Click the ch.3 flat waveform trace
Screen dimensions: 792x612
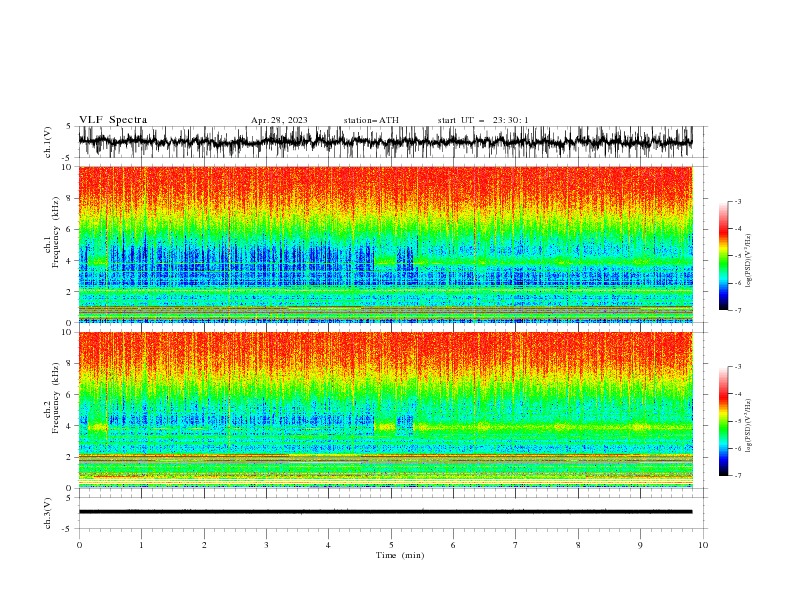coord(385,512)
